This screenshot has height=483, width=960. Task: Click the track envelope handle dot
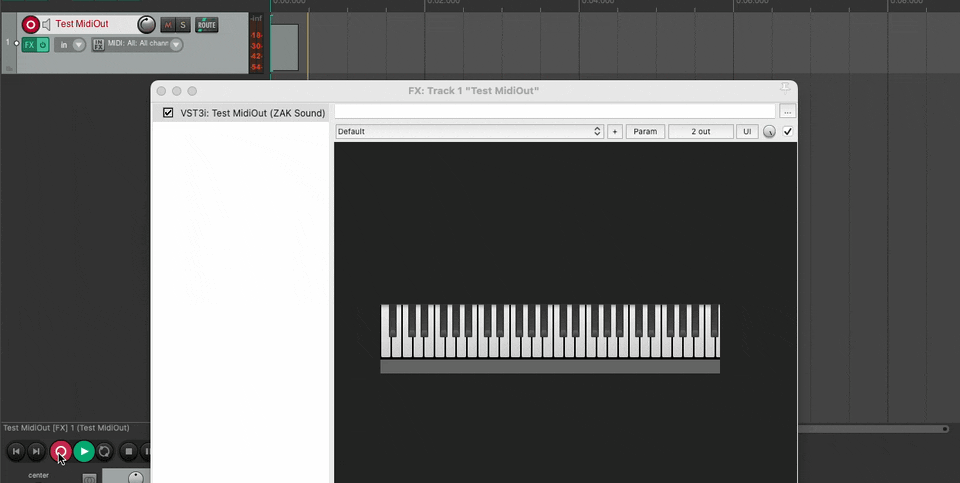[x=17, y=43]
